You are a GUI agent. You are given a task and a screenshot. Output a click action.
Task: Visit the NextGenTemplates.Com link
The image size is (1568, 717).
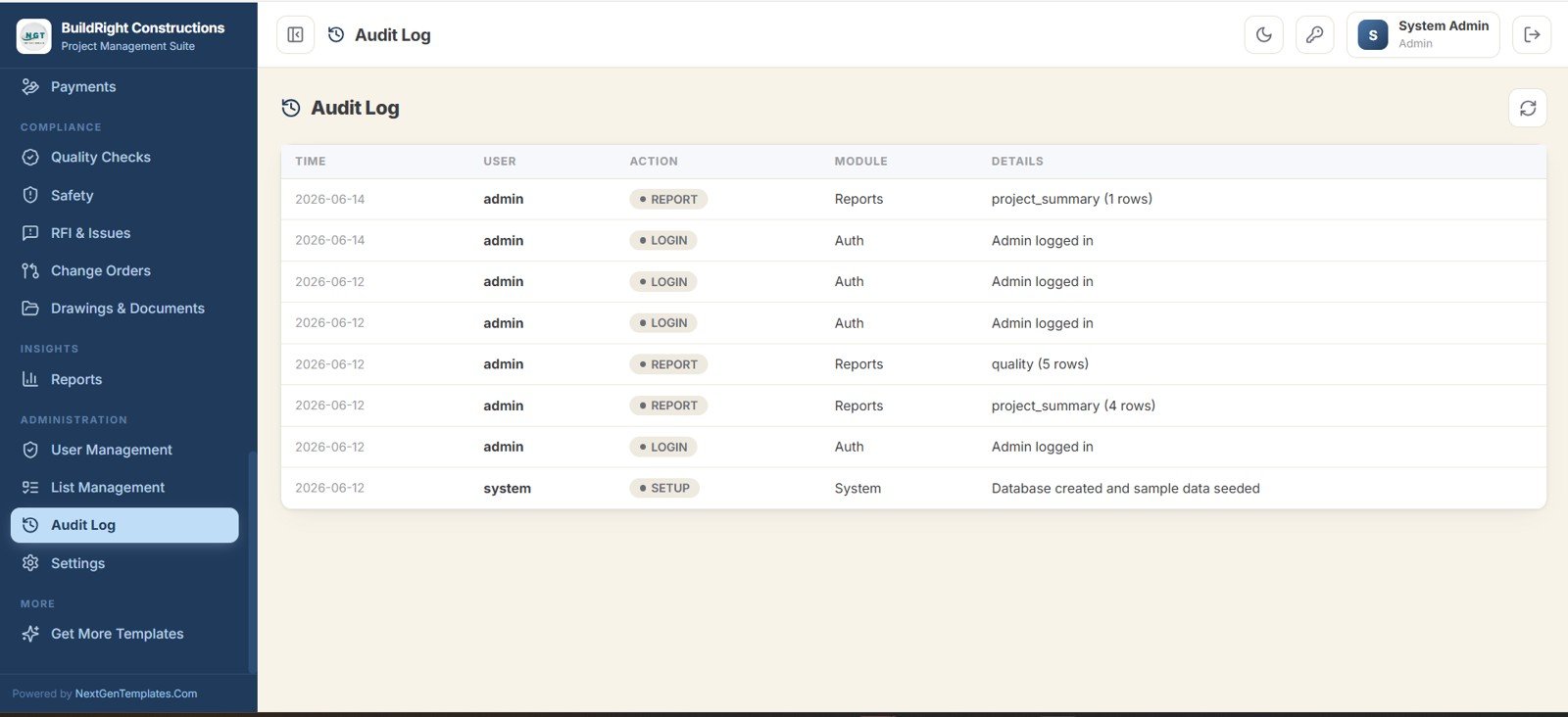click(136, 693)
